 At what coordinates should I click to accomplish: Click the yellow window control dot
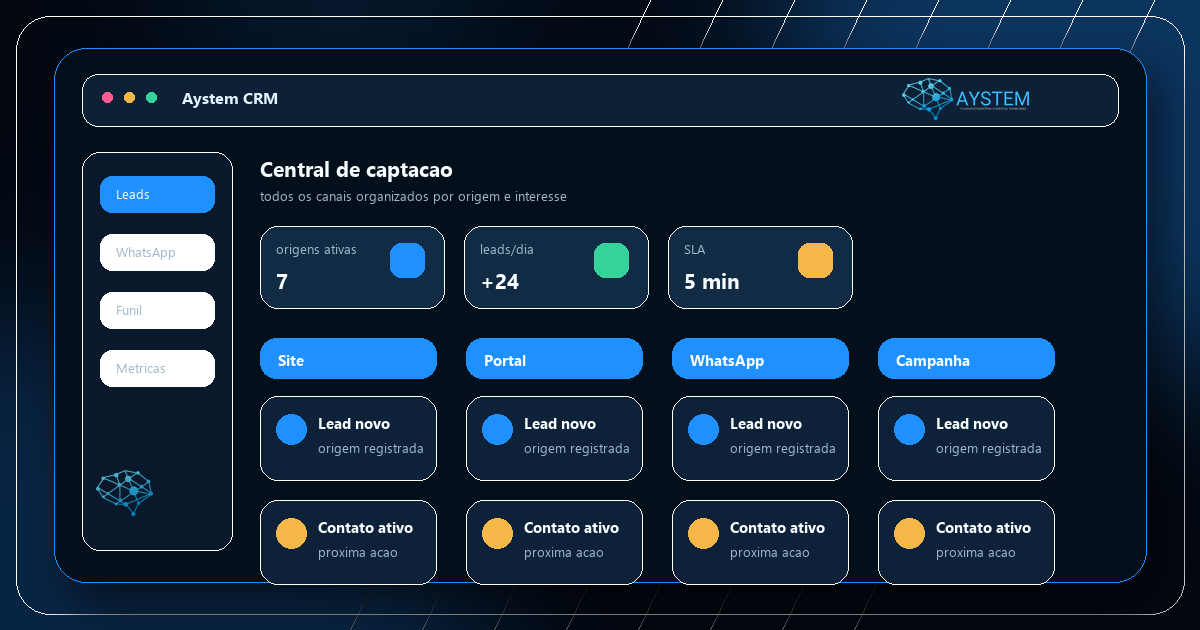[129, 98]
